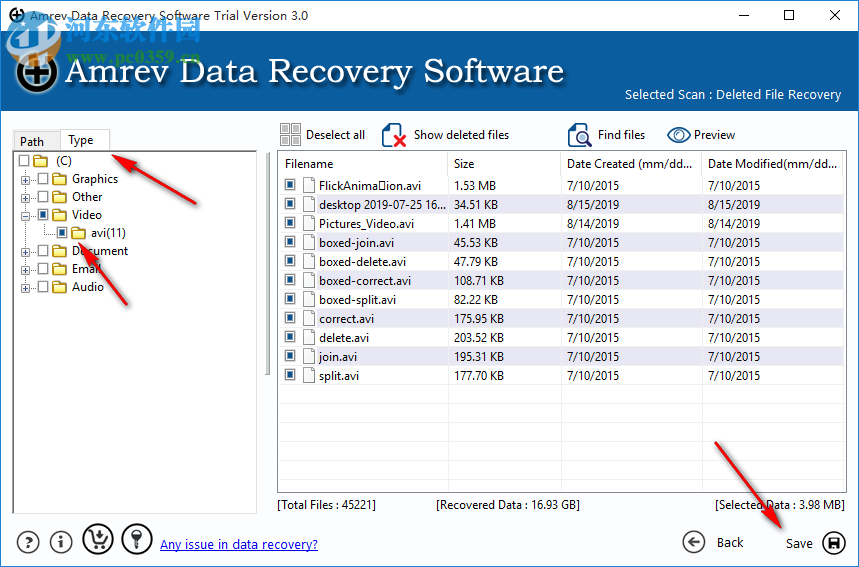Image resolution: width=859 pixels, height=567 pixels.
Task: Click the file icon of correct.avi
Action: (310, 318)
